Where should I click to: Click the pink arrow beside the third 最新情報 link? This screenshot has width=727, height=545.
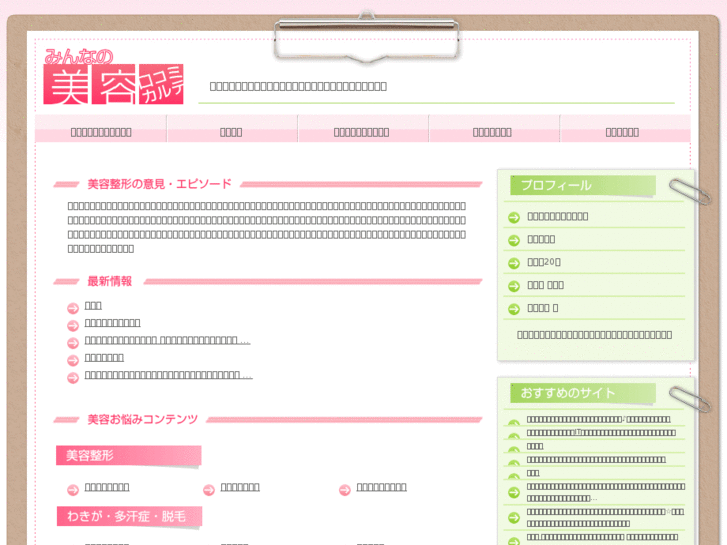(73, 343)
